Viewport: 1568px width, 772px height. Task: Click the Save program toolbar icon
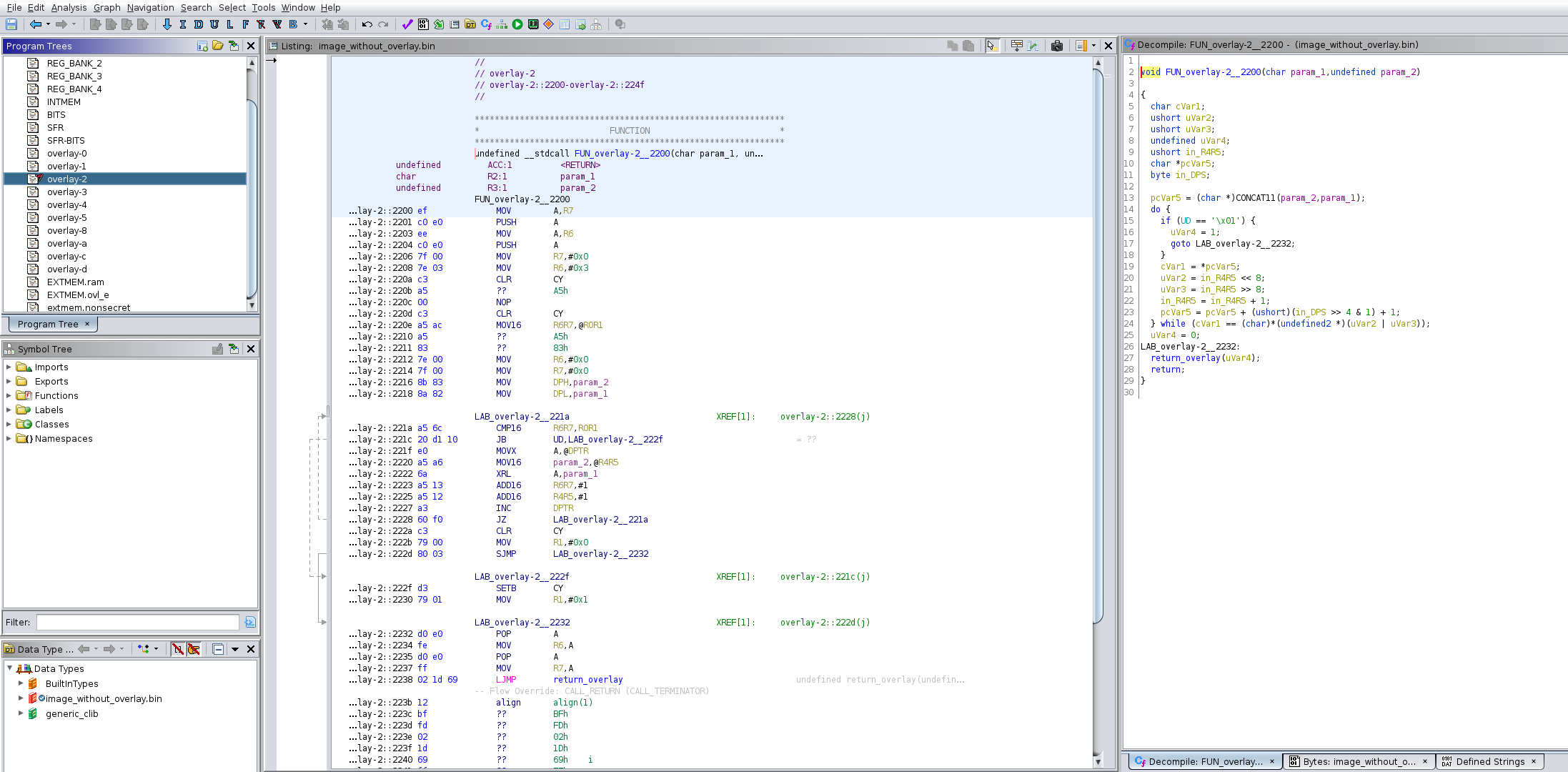(11, 24)
